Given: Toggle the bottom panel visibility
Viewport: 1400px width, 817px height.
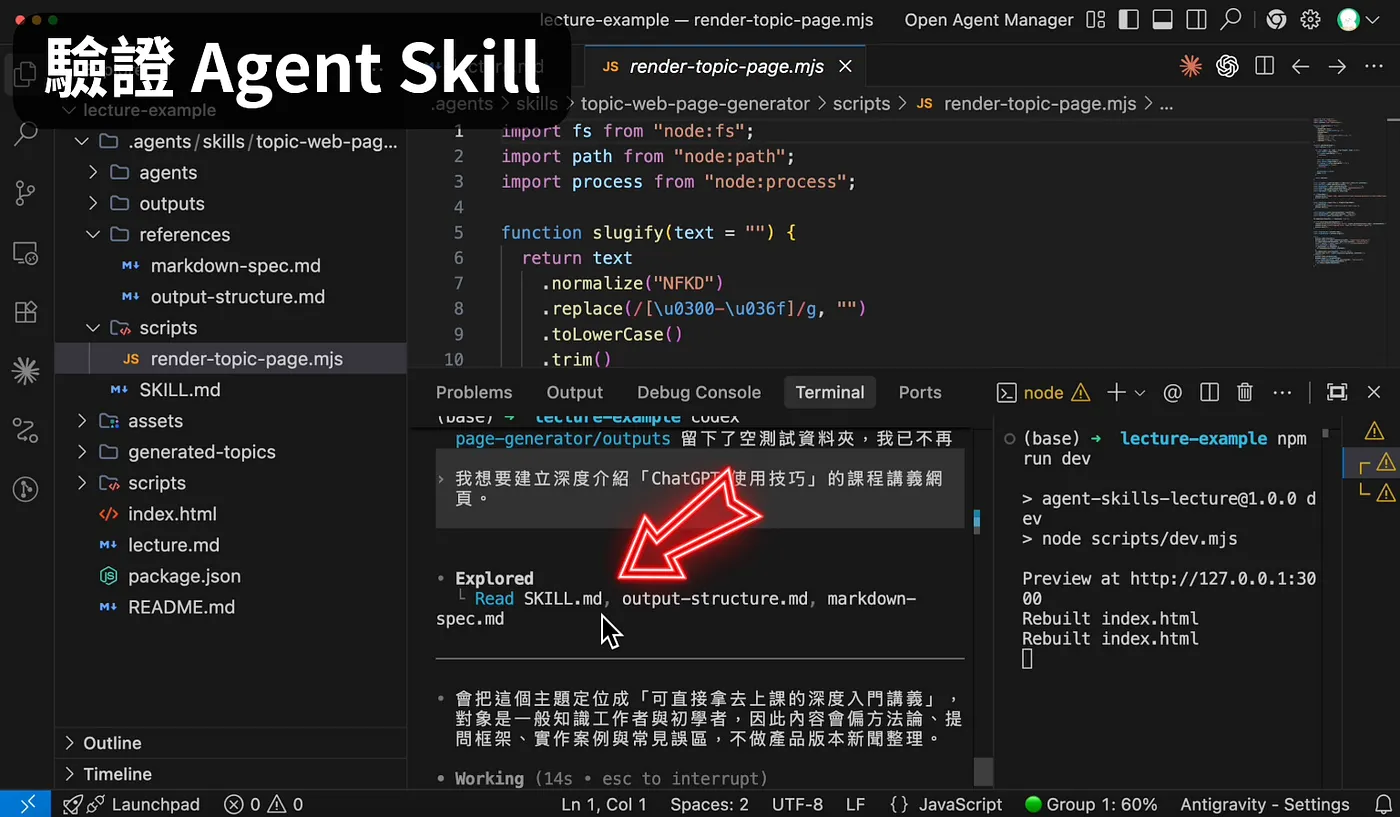Looking at the screenshot, I should 1162,20.
